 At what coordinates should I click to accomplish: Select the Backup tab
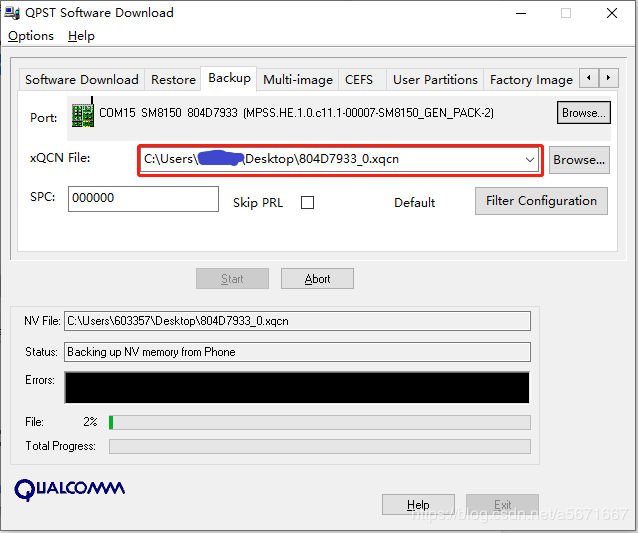[229, 78]
